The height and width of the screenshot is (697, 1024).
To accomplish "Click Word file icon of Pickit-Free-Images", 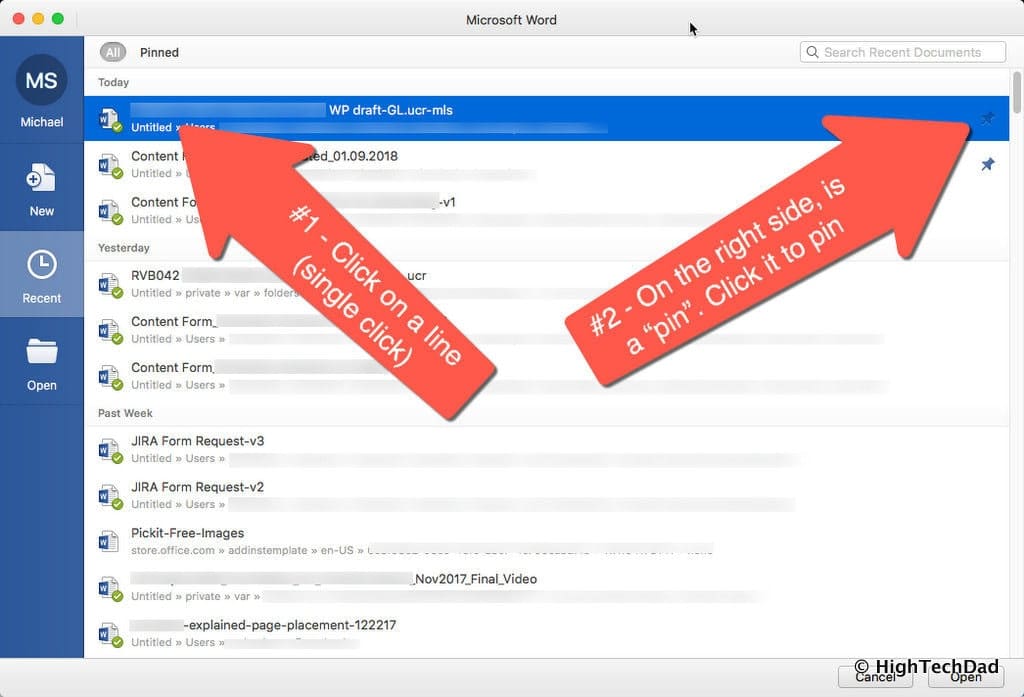I will 108,542.
